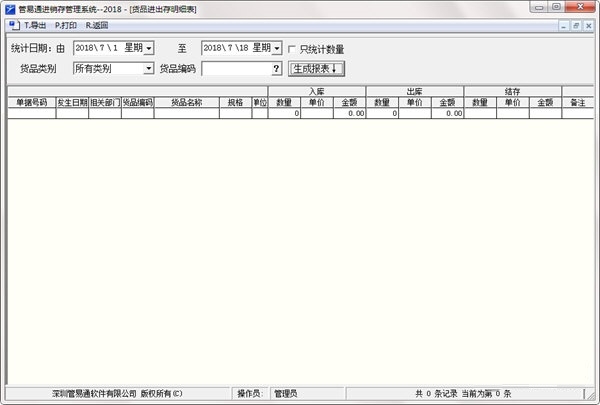Click the ? lookup button beside 货品编码
Viewport: 600px width, 405px height.
coord(276,69)
